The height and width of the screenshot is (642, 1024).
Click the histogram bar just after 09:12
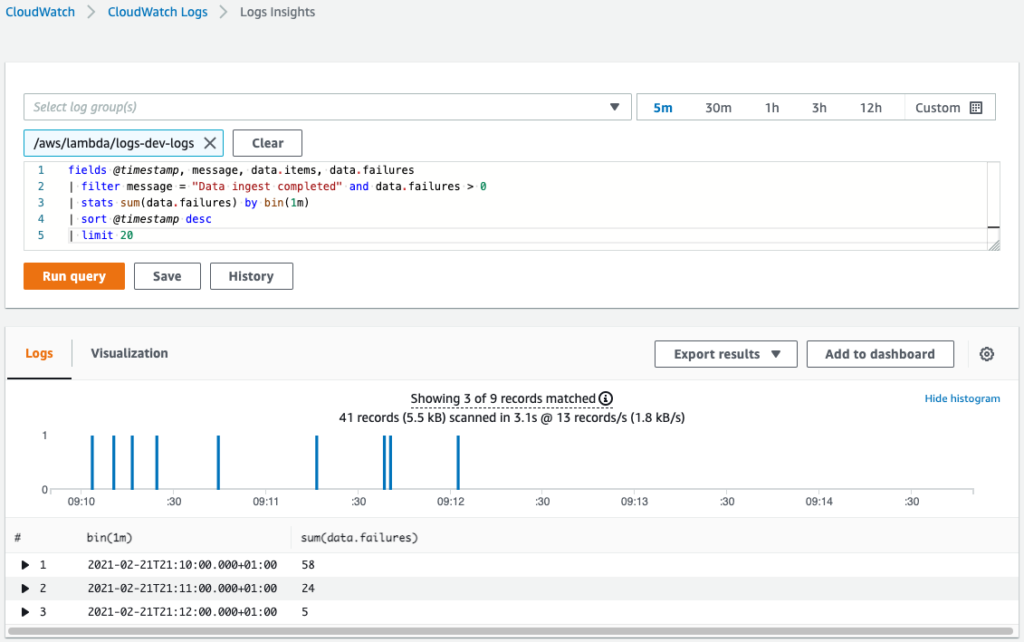[458, 462]
